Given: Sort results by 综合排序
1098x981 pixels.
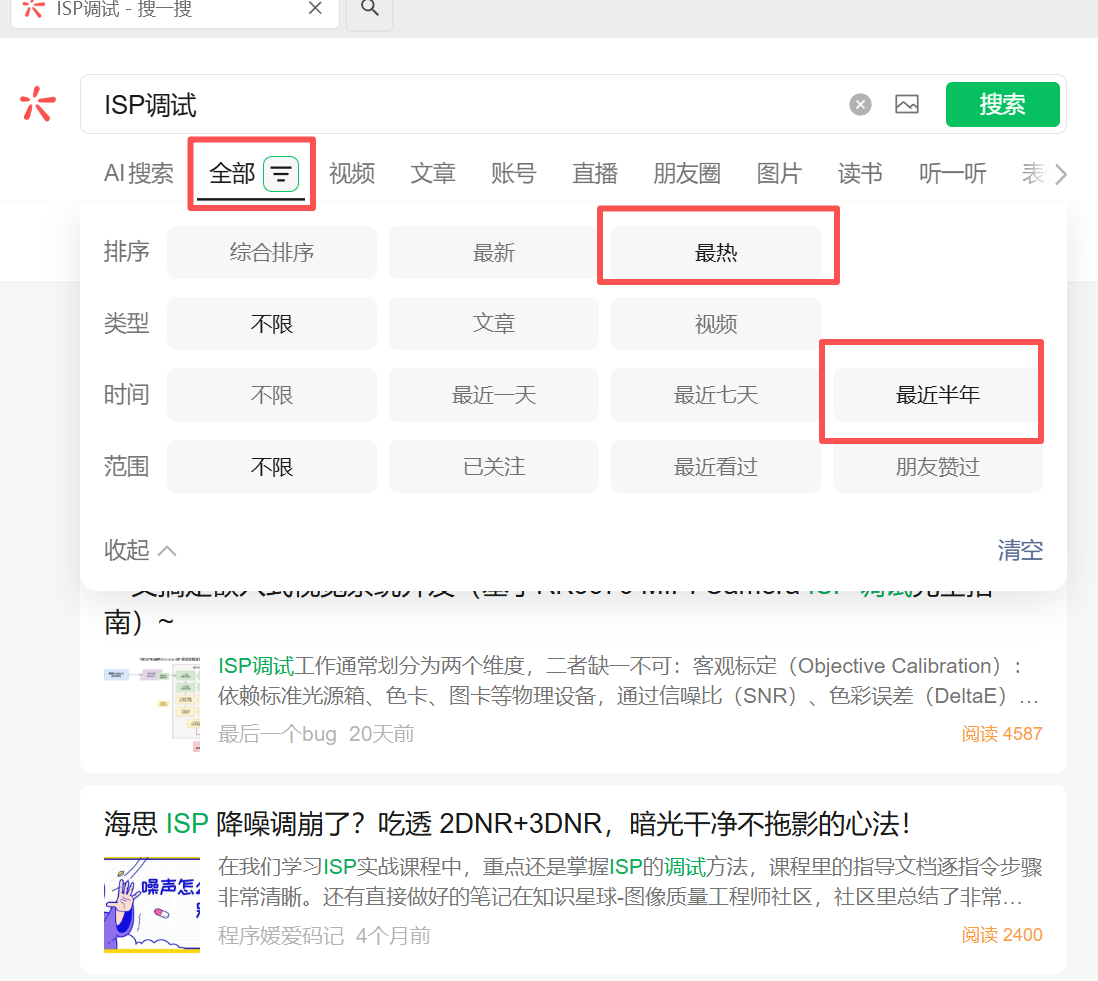Looking at the screenshot, I should [x=272, y=252].
